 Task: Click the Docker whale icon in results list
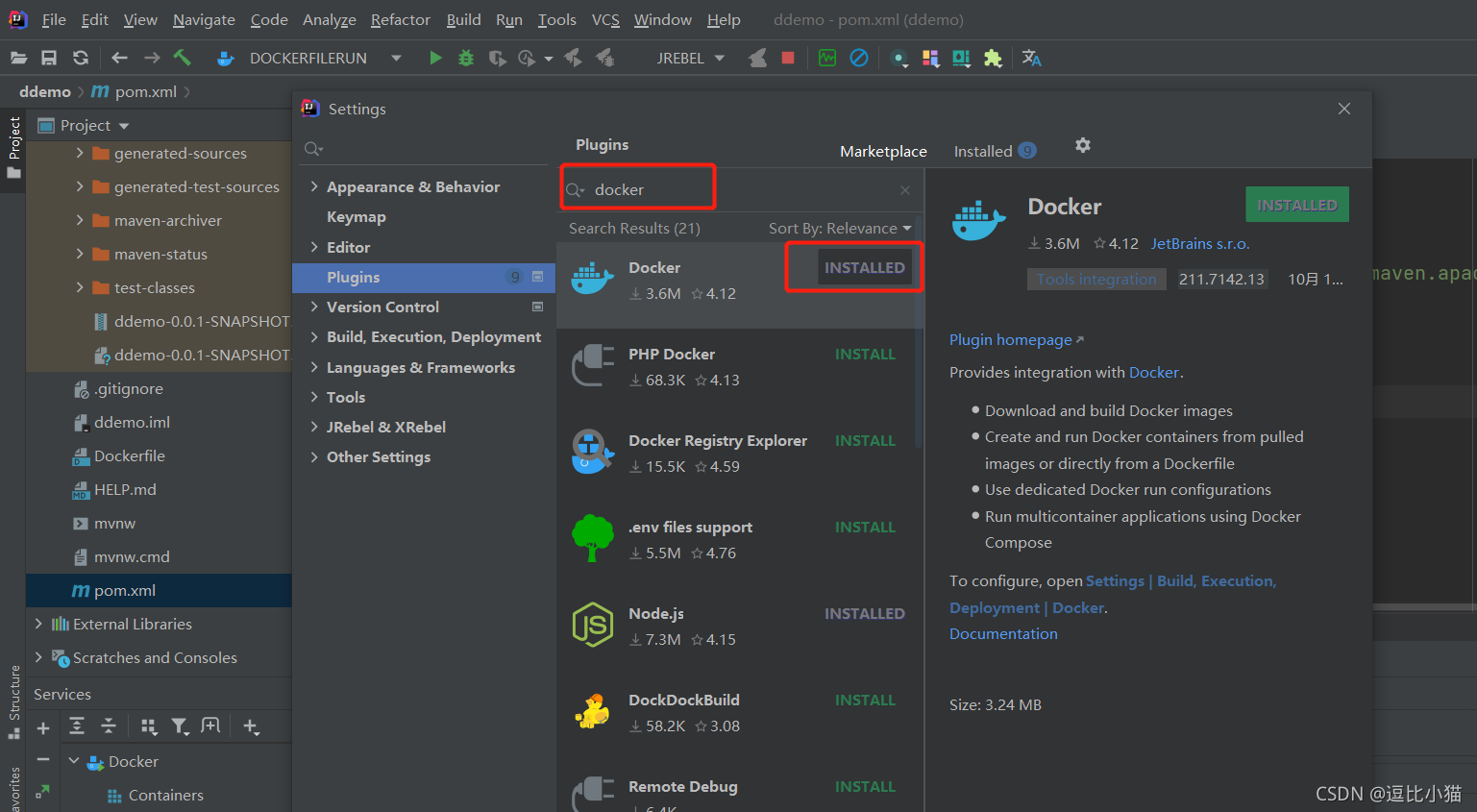coord(592,279)
